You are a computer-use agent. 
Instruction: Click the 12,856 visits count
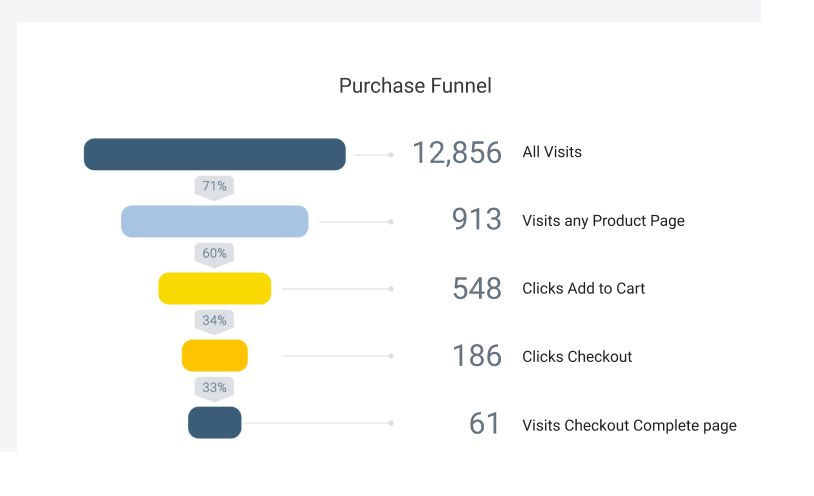coord(457,153)
